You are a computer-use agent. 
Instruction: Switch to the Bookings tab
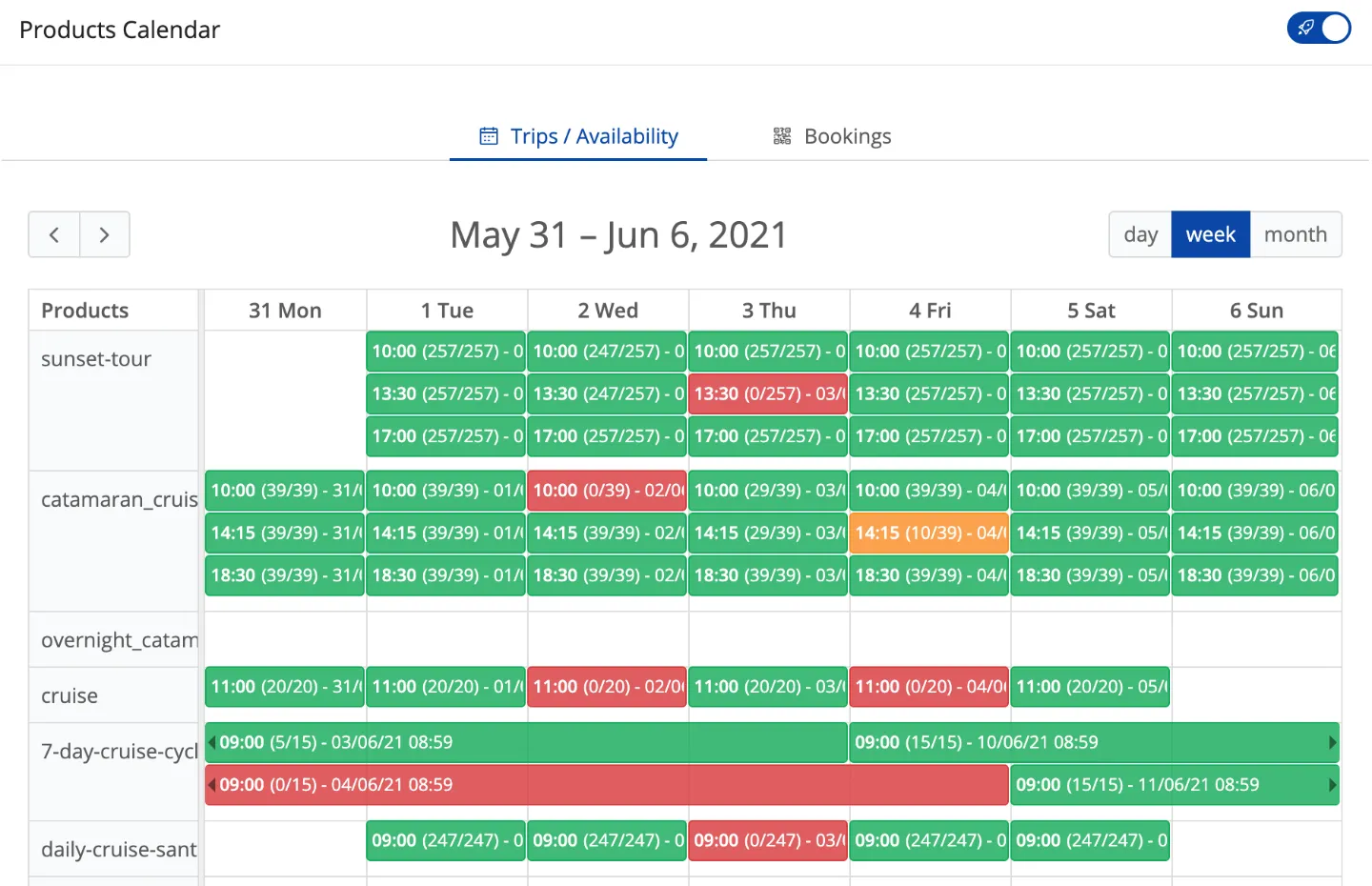(833, 136)
